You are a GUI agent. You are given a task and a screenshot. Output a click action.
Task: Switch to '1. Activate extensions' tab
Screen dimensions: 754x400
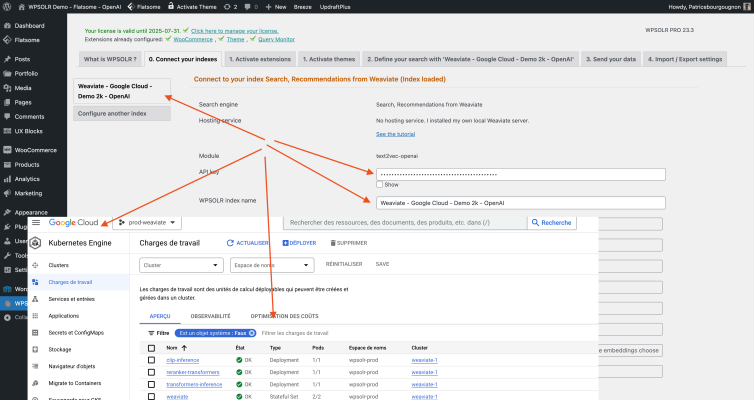(x=260, y=59)
